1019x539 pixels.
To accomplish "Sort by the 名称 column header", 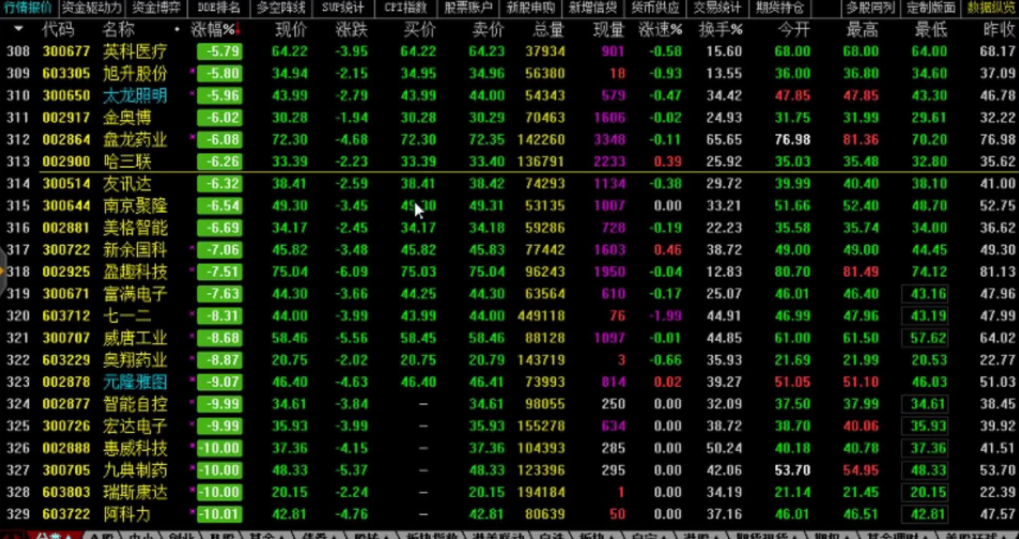I will coord(118,29).
